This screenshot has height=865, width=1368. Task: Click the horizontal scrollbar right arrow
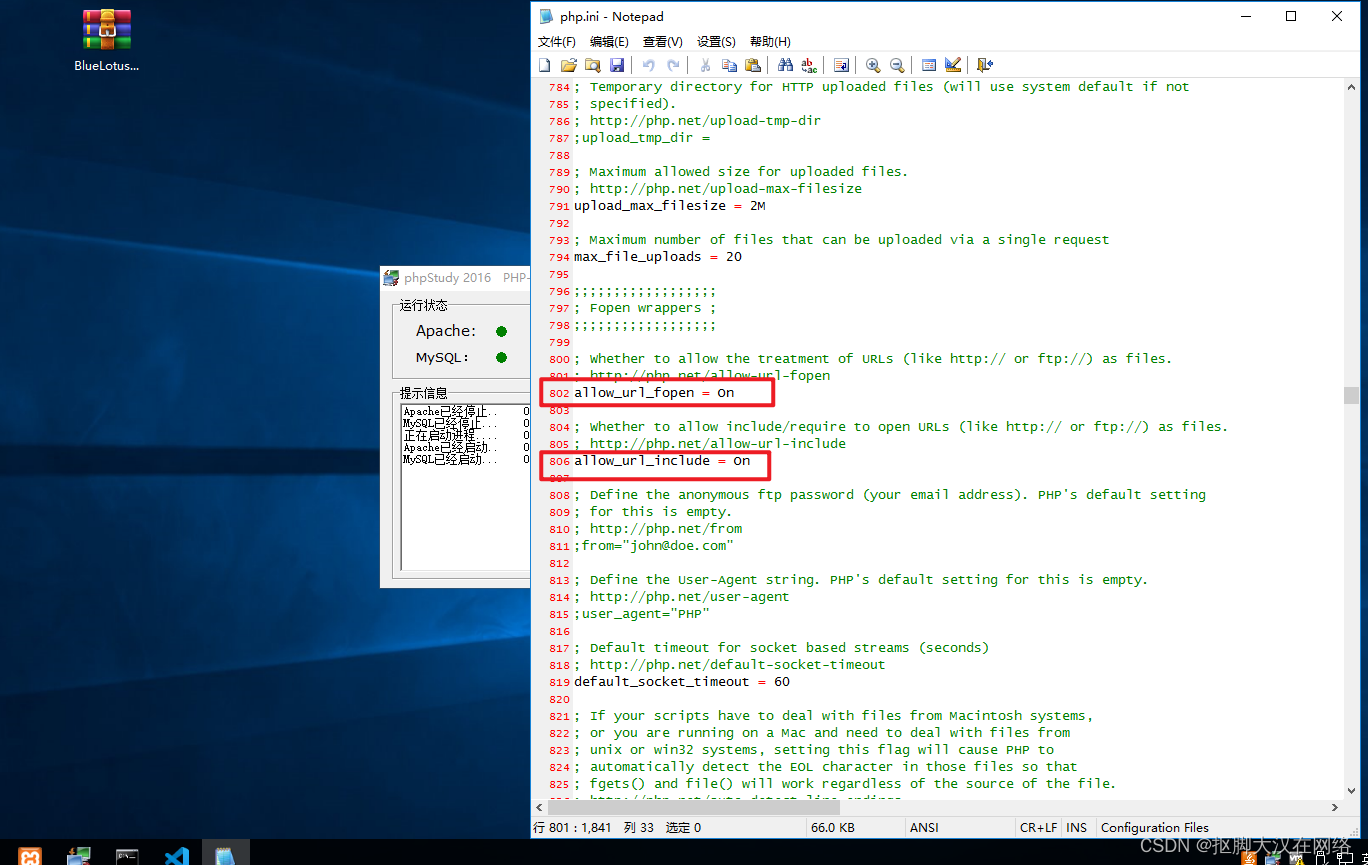[1334, 807]
